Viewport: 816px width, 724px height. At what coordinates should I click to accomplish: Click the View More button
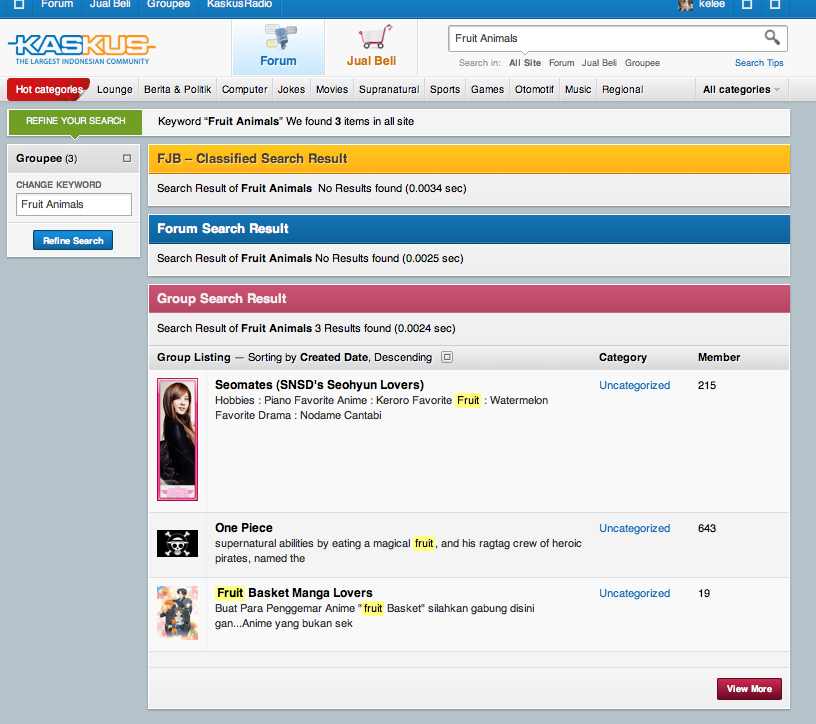click(x=749, y=689)
